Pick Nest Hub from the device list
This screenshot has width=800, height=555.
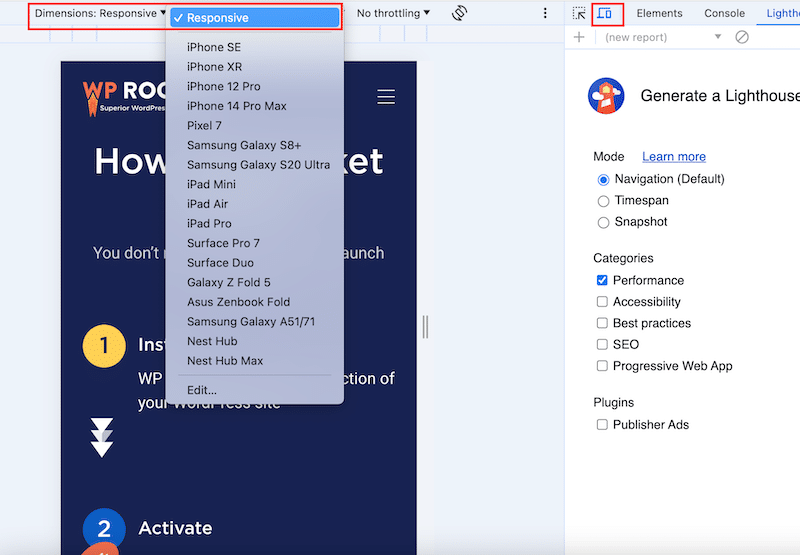(212, 341)
